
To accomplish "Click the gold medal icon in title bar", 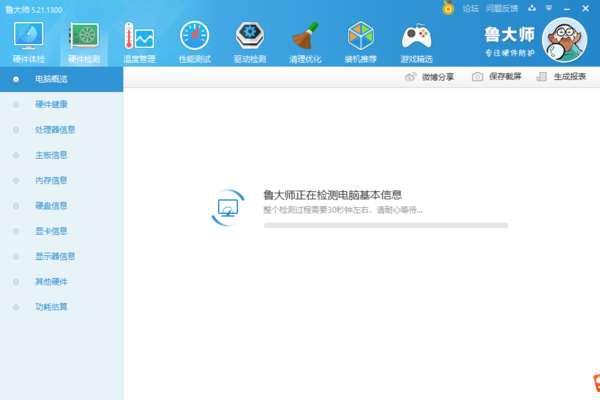I will click(x=447, y=8).
